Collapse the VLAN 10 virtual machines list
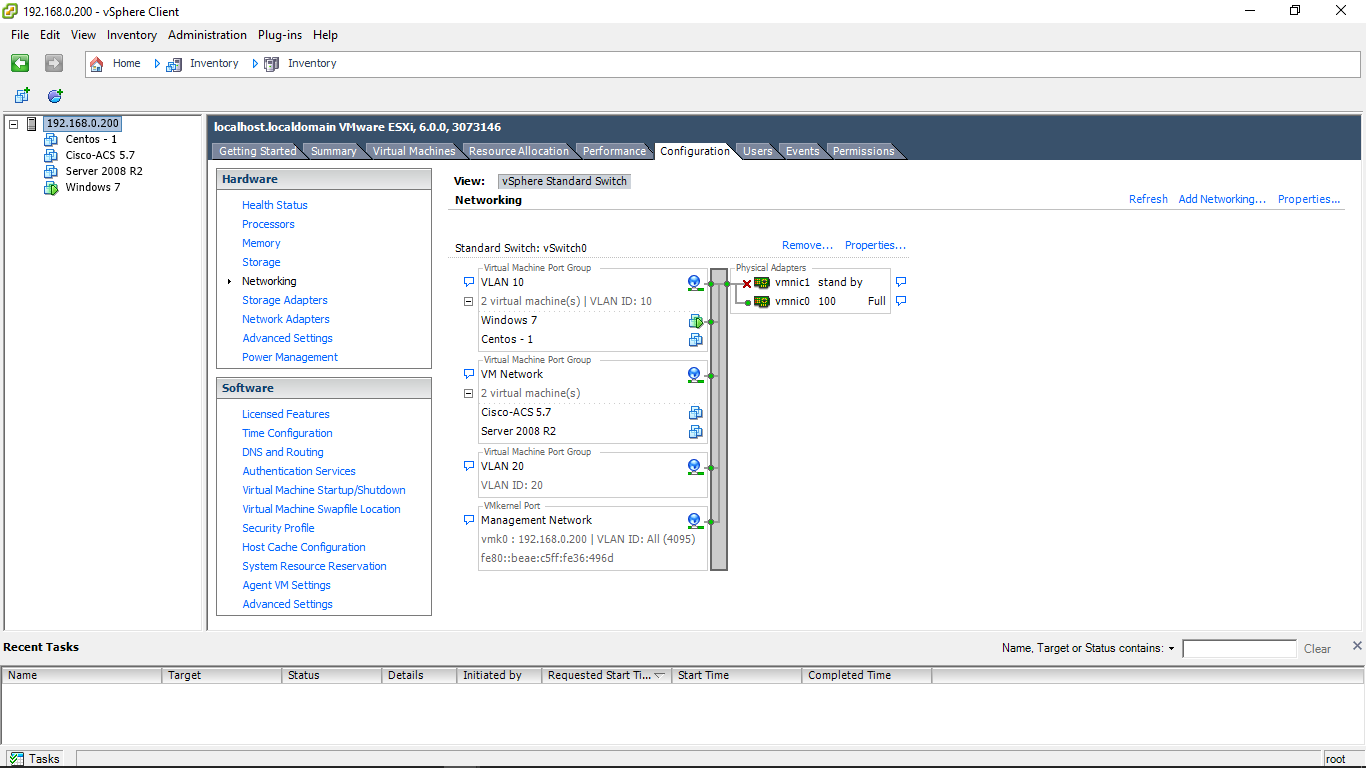The image size is (1366, 768). coord(468,301)
